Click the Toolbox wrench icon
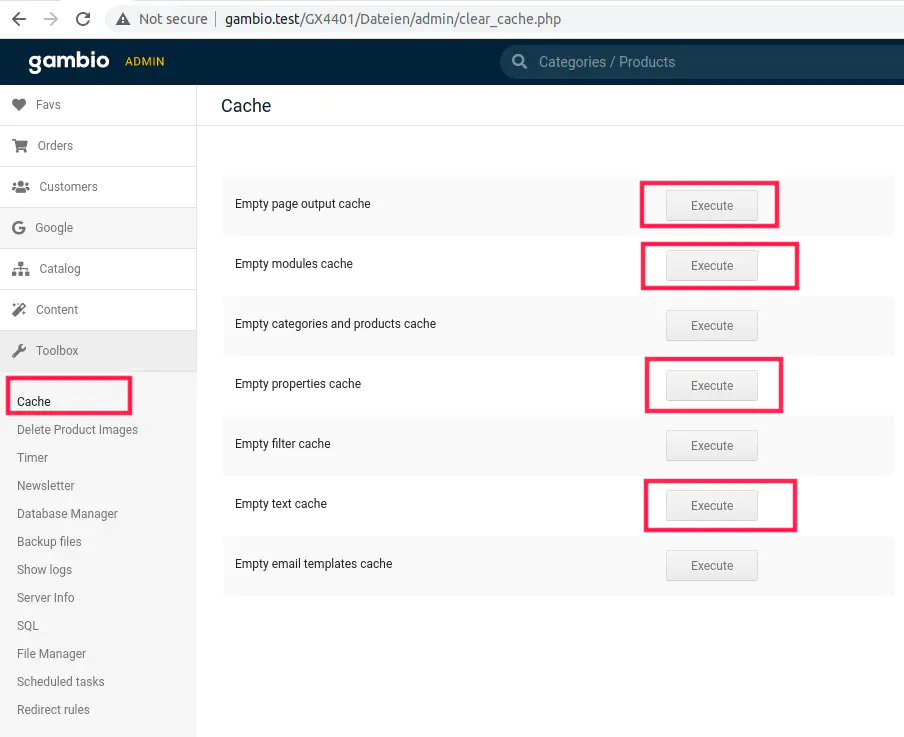The height and width of the screenshot is (737, 904). [19, 351]
